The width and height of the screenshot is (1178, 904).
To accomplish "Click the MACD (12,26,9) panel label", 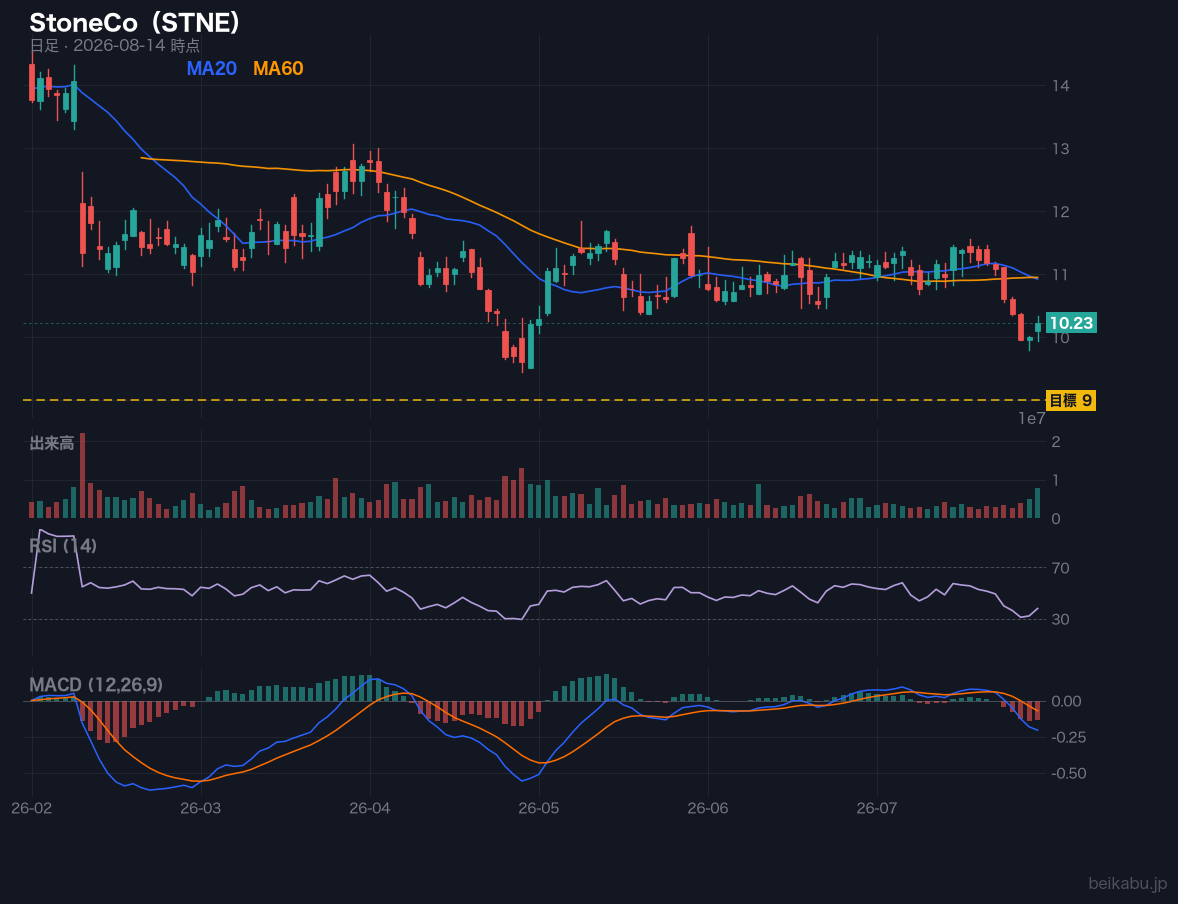I will point(96,685).
